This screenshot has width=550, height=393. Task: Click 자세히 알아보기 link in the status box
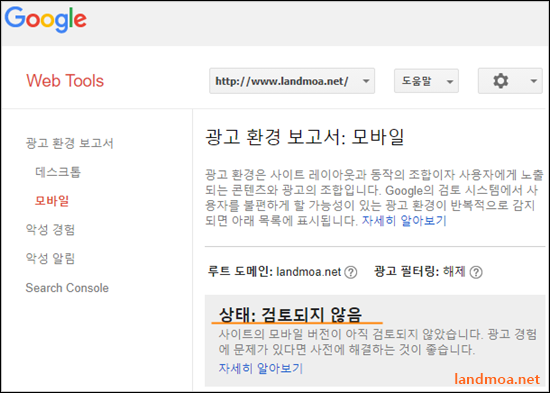pos(260,368)
